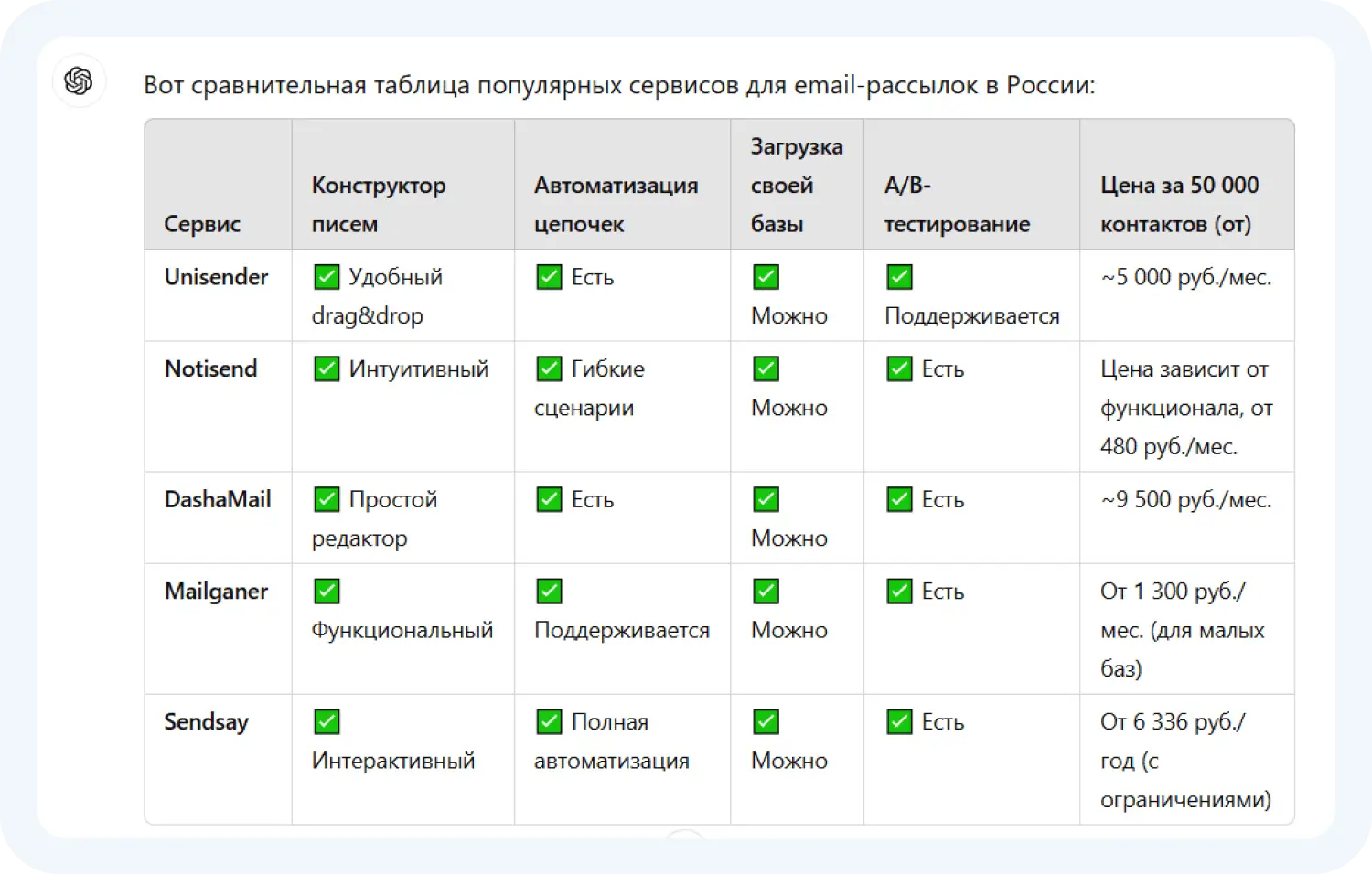
Task: Click Sendsay's A/B-тестирование checkmark
Action: pos(899,722)
